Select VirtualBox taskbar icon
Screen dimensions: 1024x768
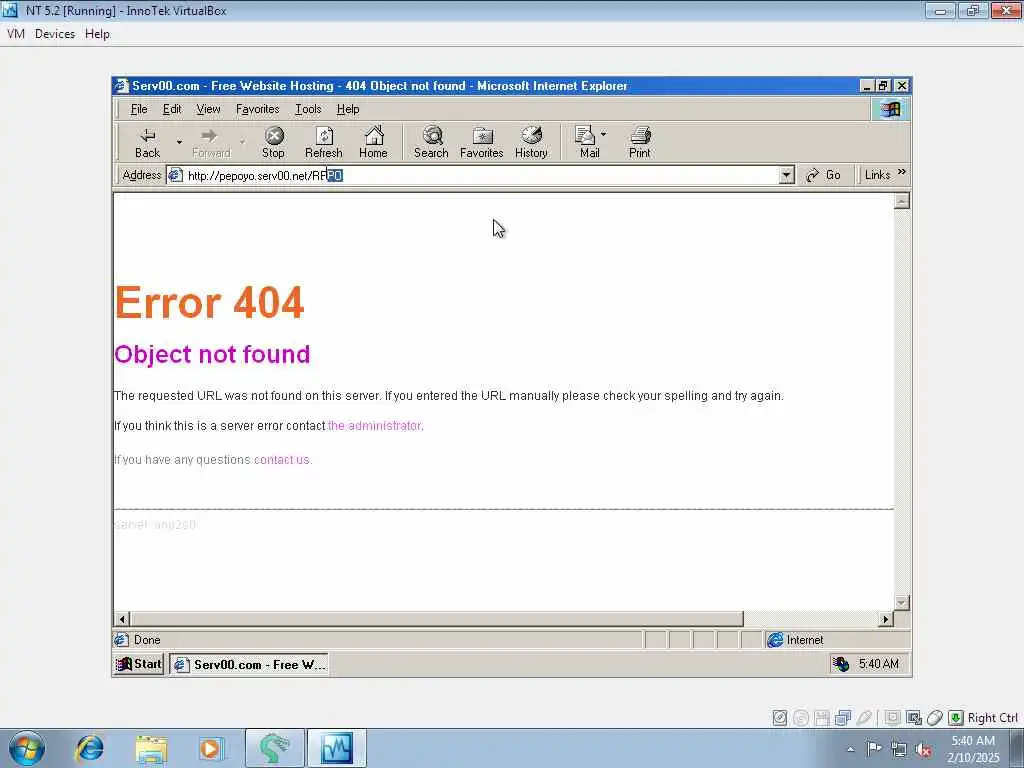pyautogui.click(x=337, y=748)
